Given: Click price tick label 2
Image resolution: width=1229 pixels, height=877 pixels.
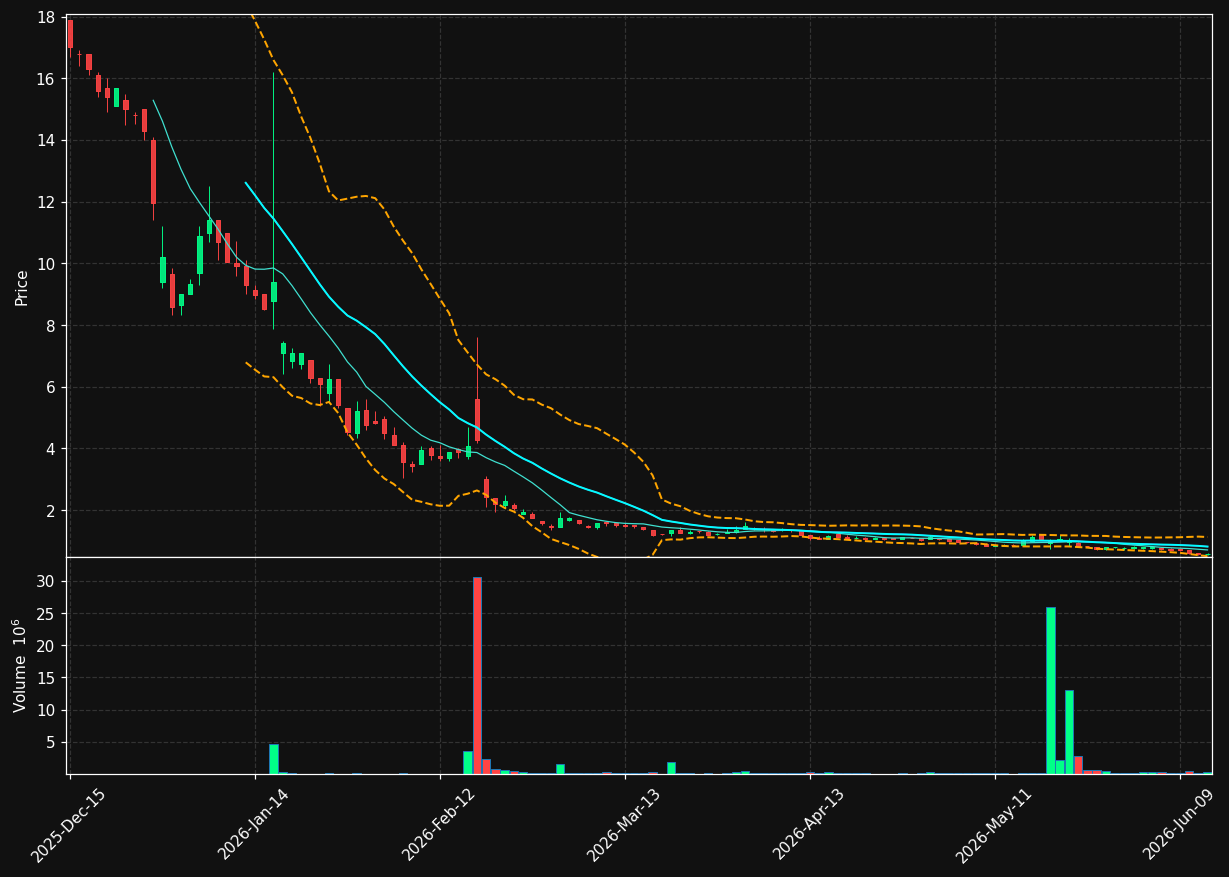Looking at the screenshot, I should (x=51, y=511).
